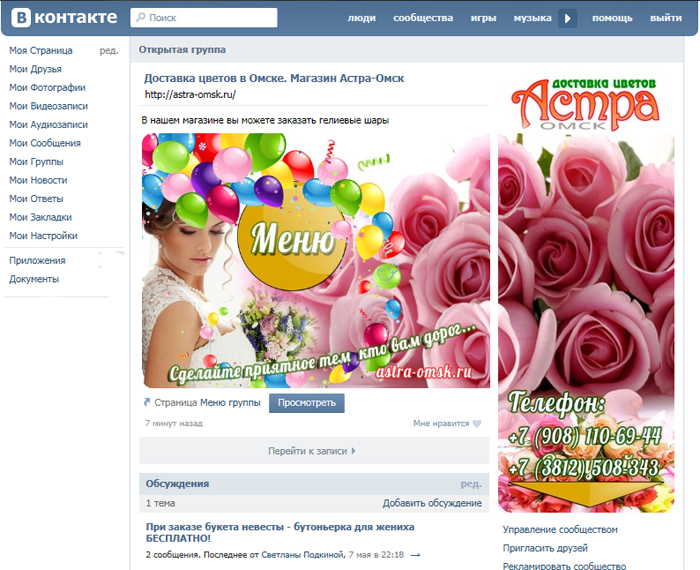
Task: Click the VKontakte logo
Action: coord(64,17)
